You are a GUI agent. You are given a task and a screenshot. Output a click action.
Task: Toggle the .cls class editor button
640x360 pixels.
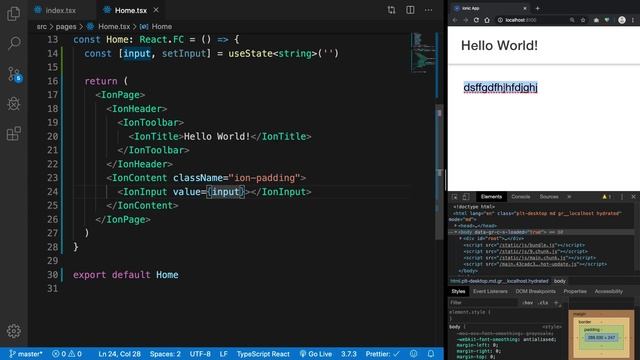click(543, 303)
